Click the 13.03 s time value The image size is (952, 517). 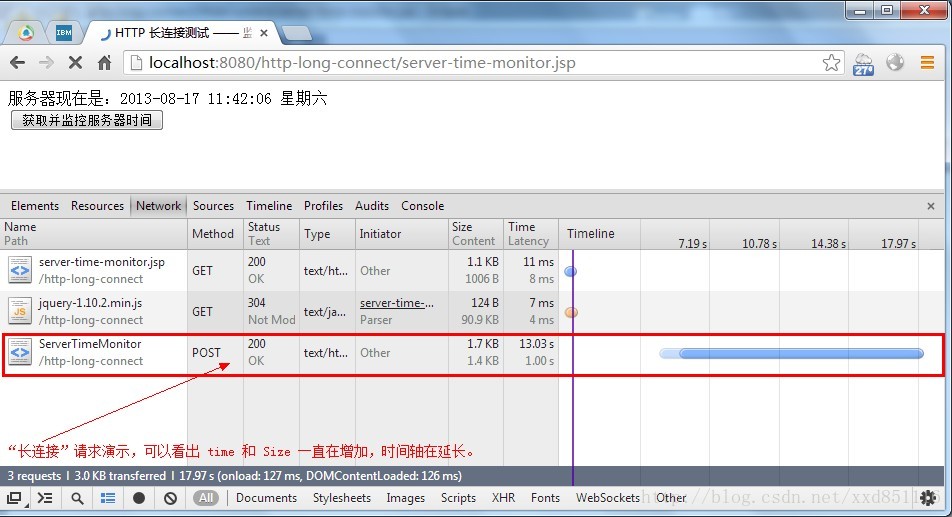click(536, 343)
